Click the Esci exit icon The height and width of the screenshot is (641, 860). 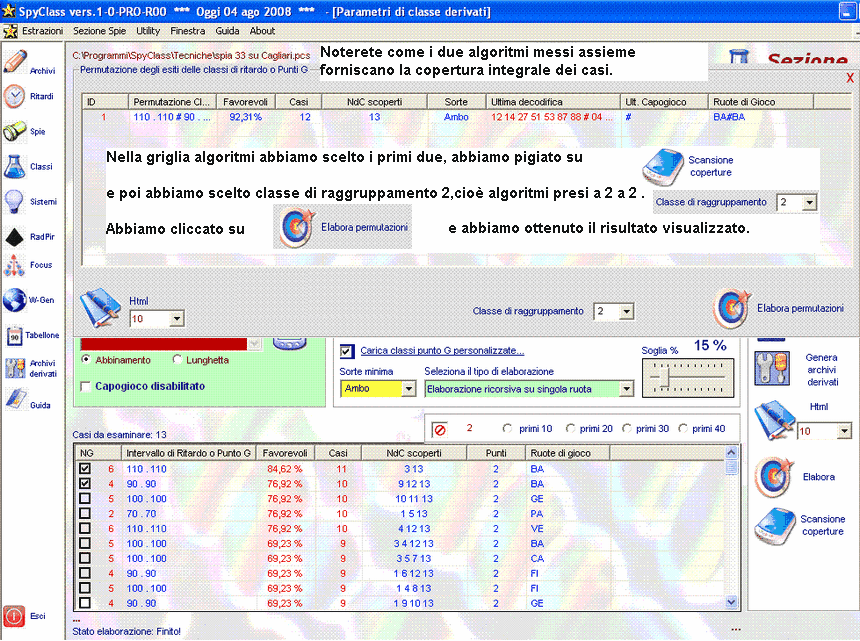(14, 616)
